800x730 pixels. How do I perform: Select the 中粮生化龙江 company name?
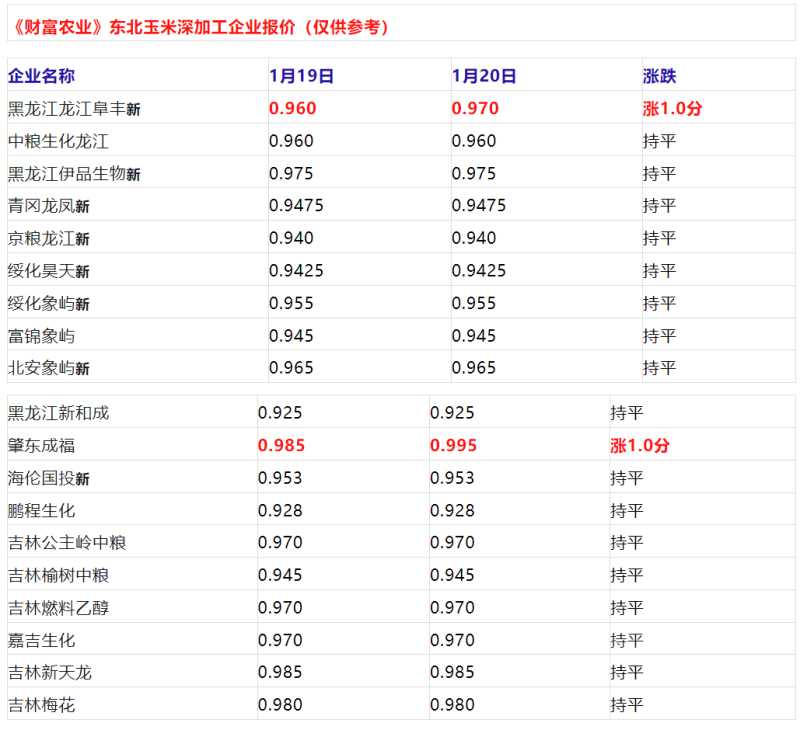[58, 141]
